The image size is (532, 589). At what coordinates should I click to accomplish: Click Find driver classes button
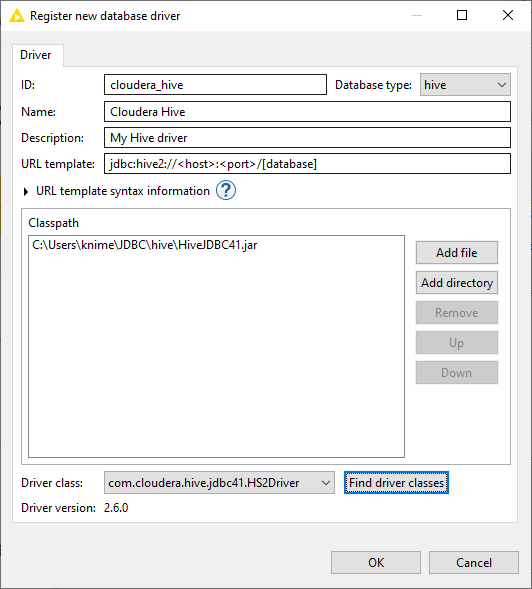pyautogui.click(x=396, y=483)
